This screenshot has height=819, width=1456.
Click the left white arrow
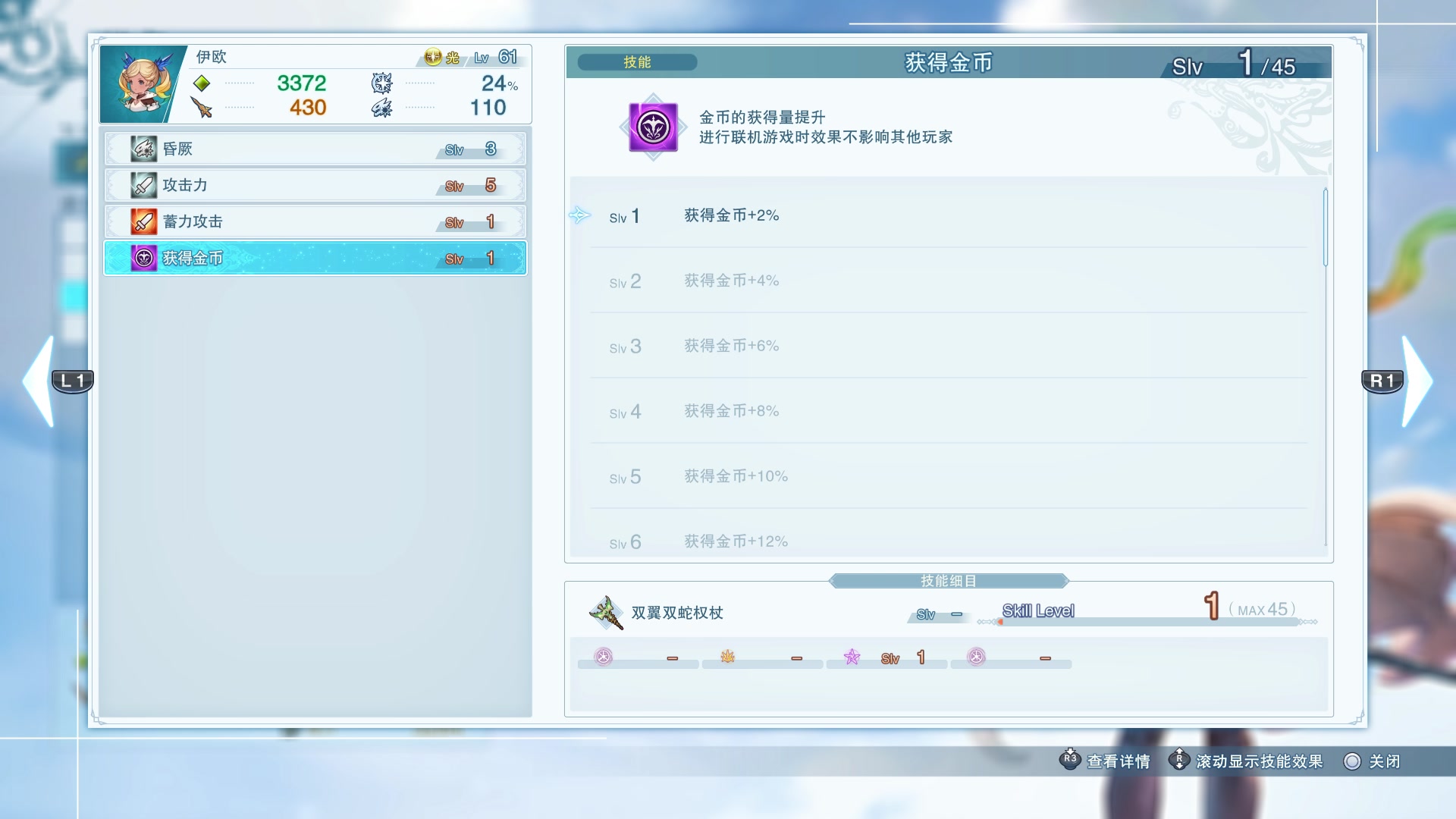pyautogui.click(x=38, y=381)
